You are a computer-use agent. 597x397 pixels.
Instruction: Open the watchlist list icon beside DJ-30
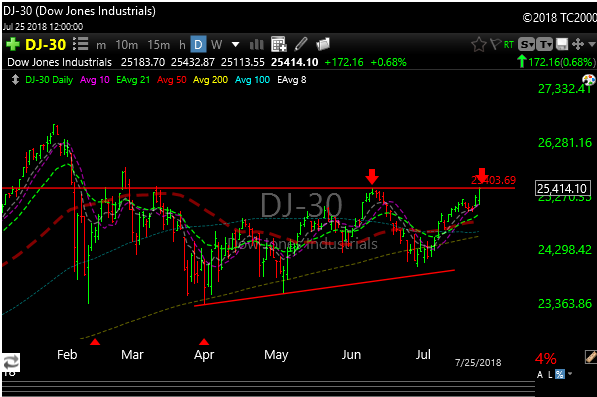(80, 44)
